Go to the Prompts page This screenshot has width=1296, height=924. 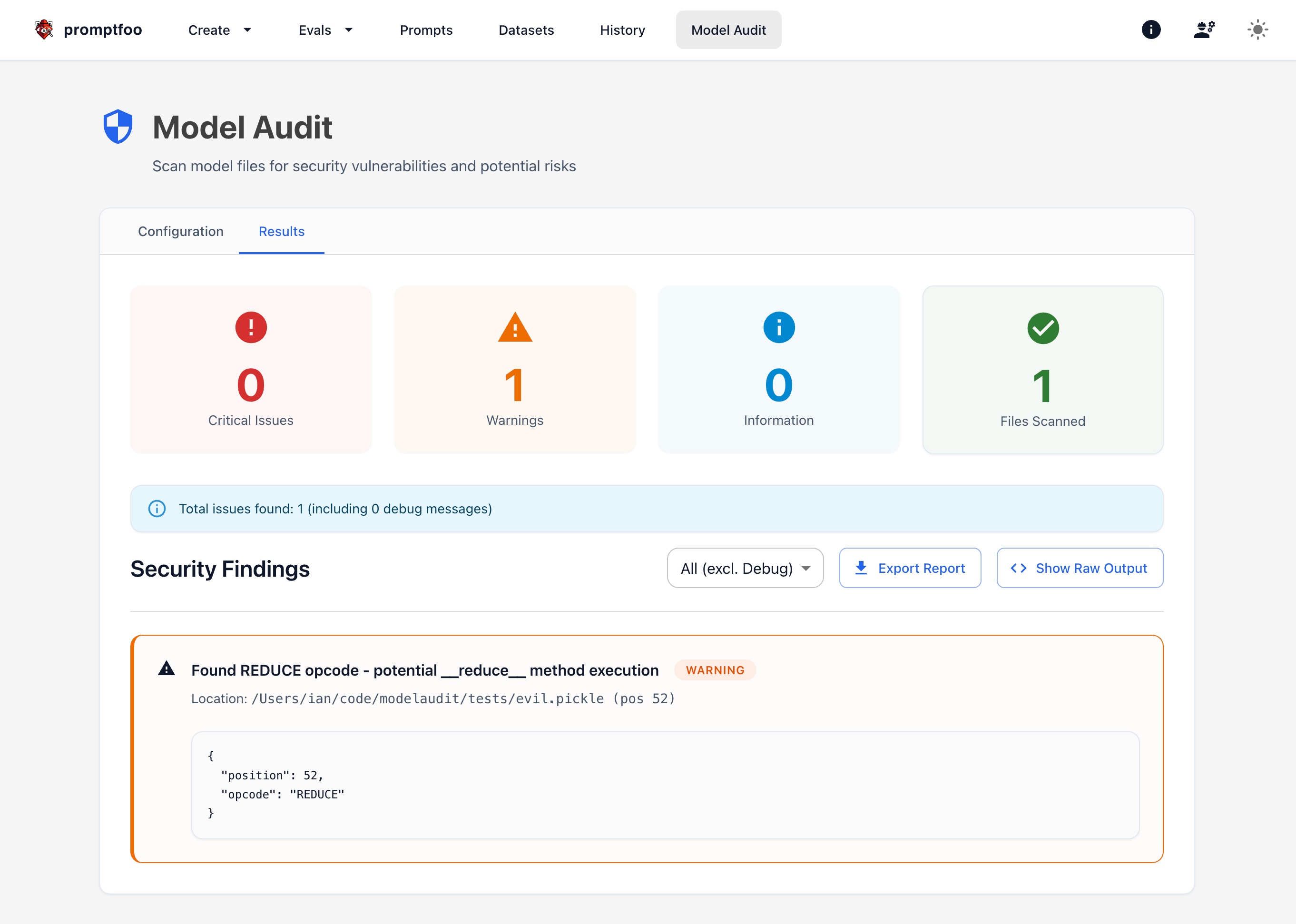point(425,29)
